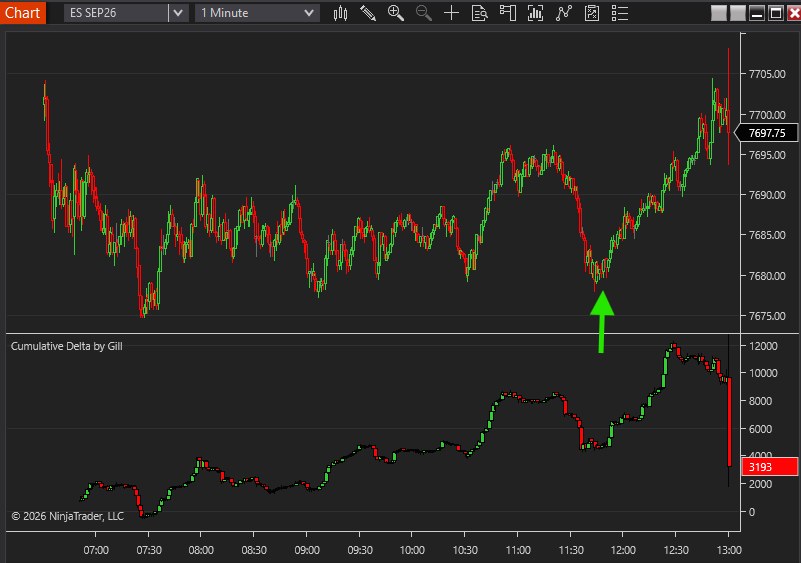This screenshot has width=801, height=563.
Task: Click the green up arrow drawing
Action: tap(602, 321)
